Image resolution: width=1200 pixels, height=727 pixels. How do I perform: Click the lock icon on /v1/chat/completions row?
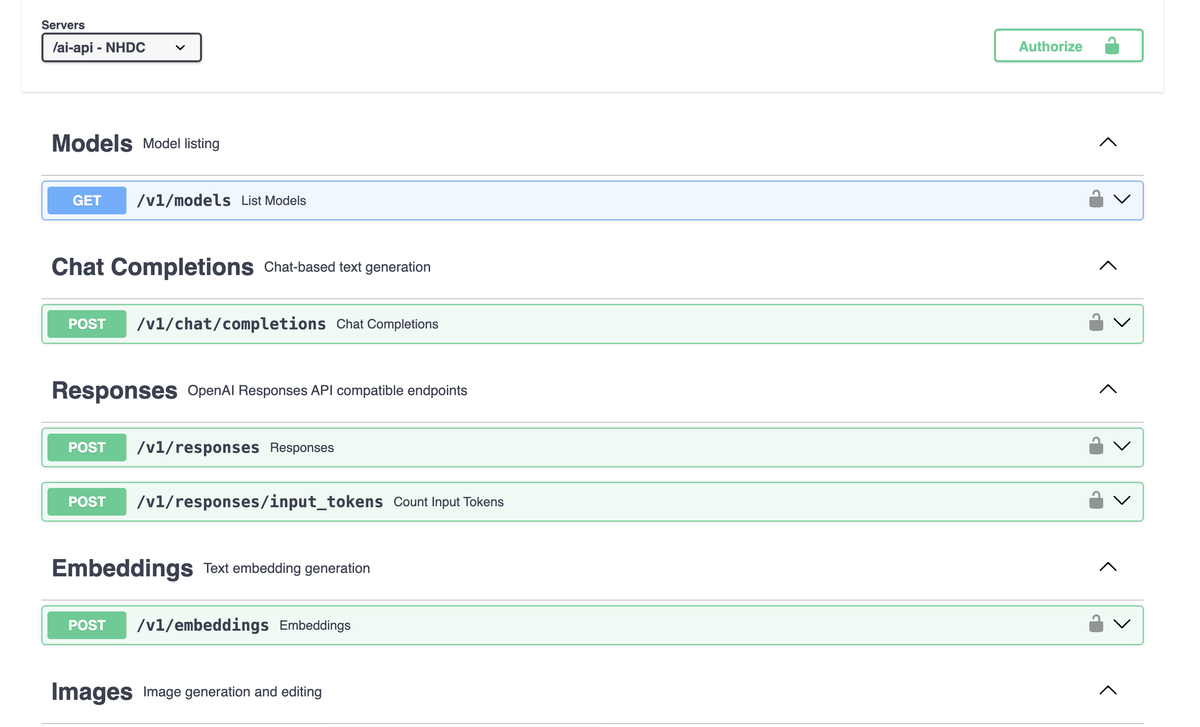pyautogui.click(x=1096, y=322)
